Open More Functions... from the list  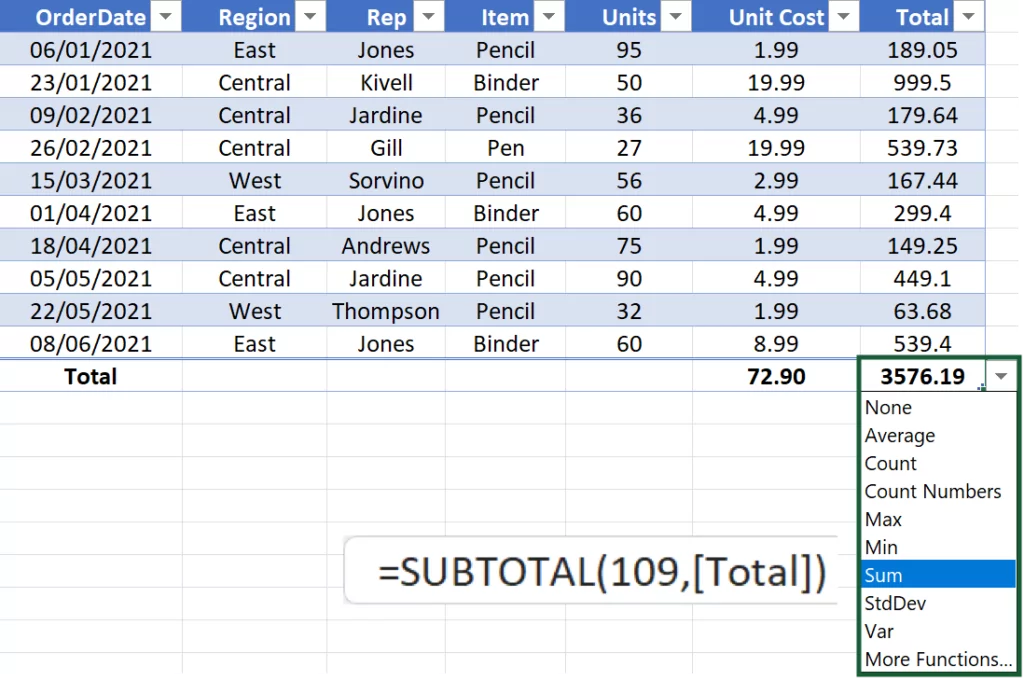(938, 659)
